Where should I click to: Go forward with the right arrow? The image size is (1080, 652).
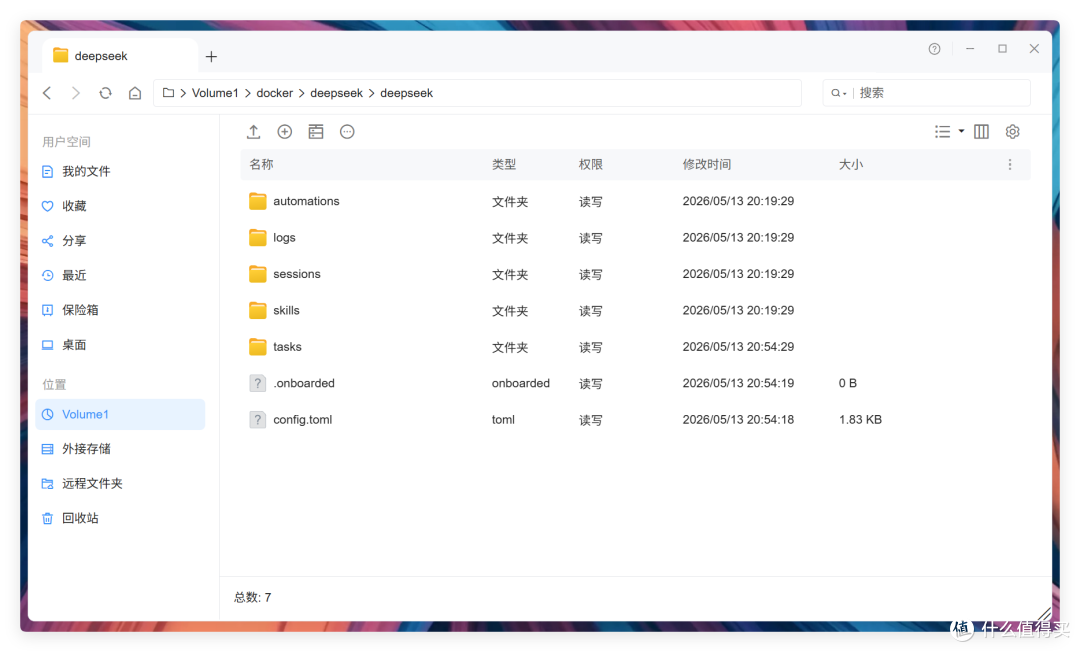76,93
